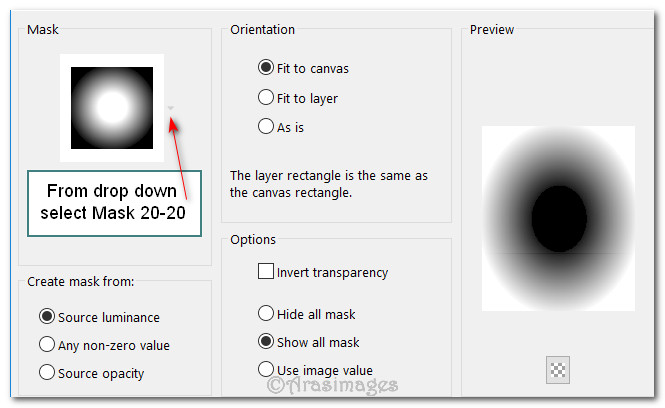Select Any non-zero value option
The image size is (665, 408).
pos(46,345)
